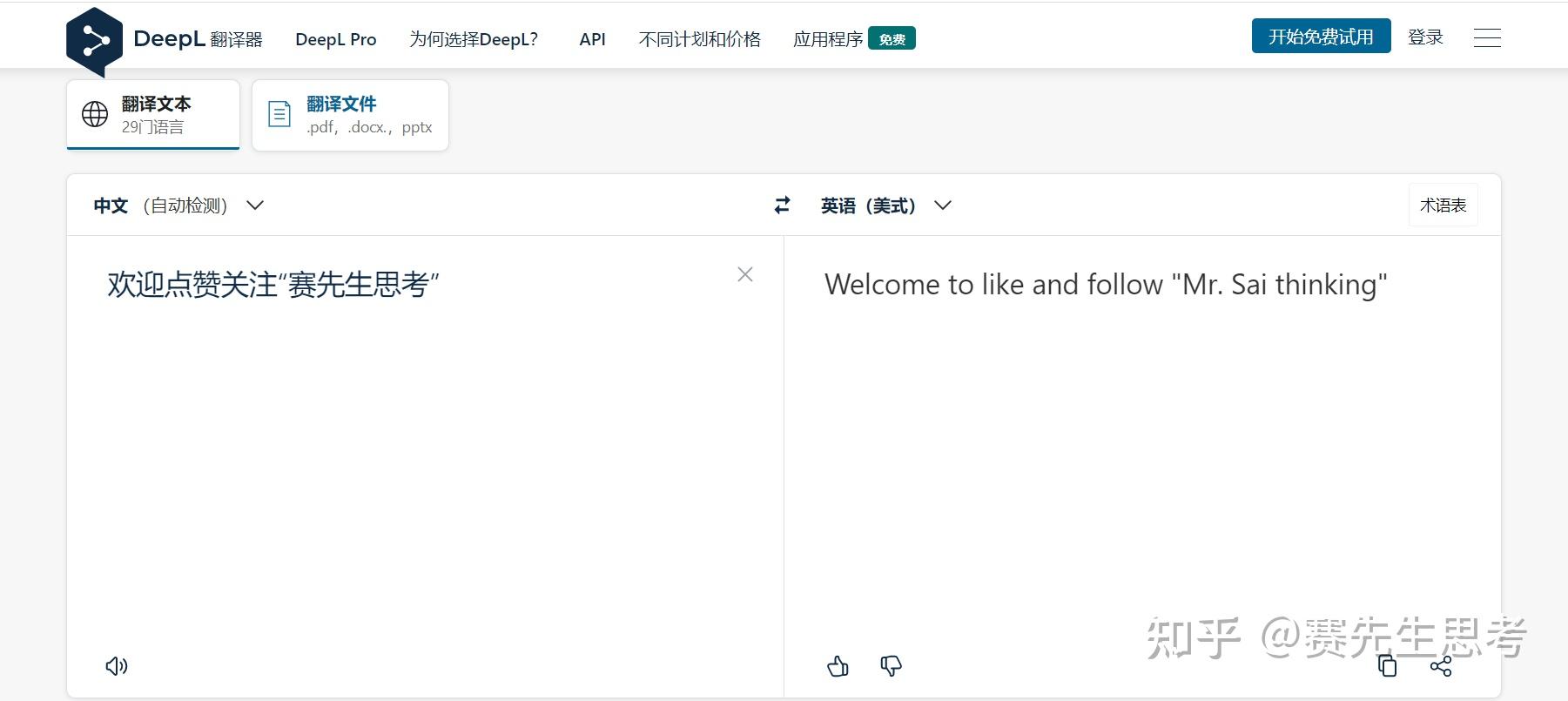
Task: Open target language dropdown 英语 (美式)
Action: pyautogui.click(x=885, y=206)
